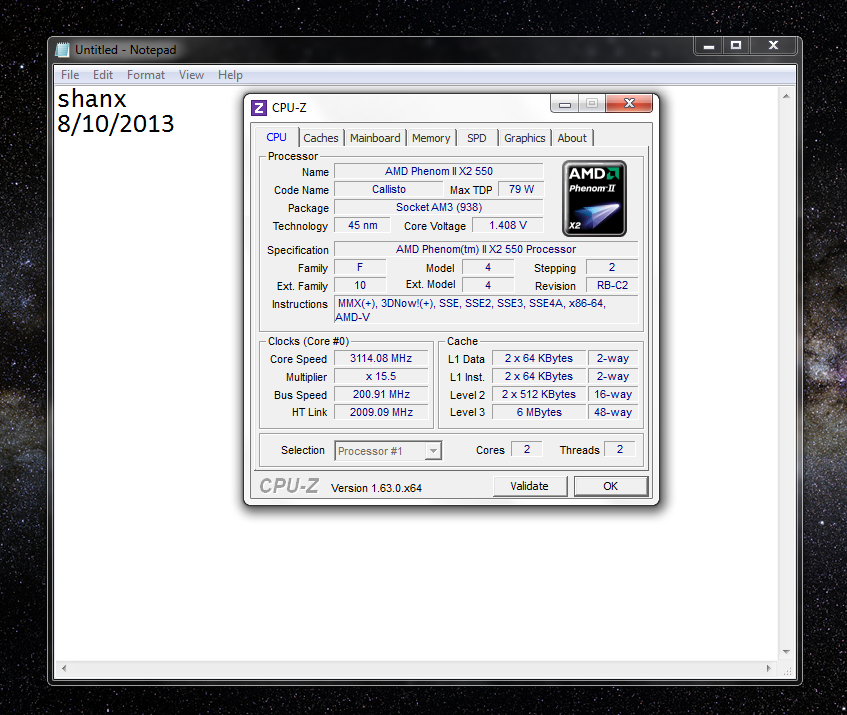Click the vertical scrollbar up arrow in Notepad

click(x=787, y=95)
